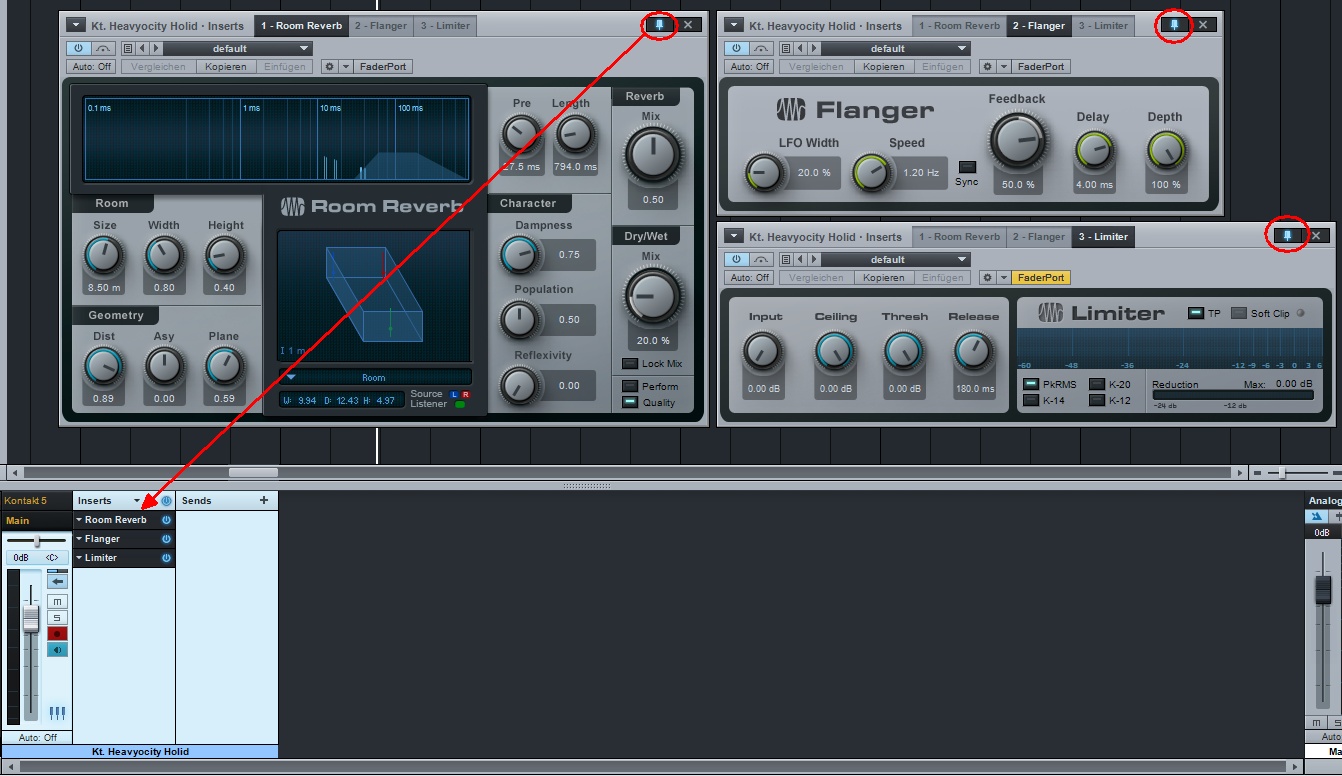
Task: Click FaderPort button in Limiter window
Action: 1040,278
